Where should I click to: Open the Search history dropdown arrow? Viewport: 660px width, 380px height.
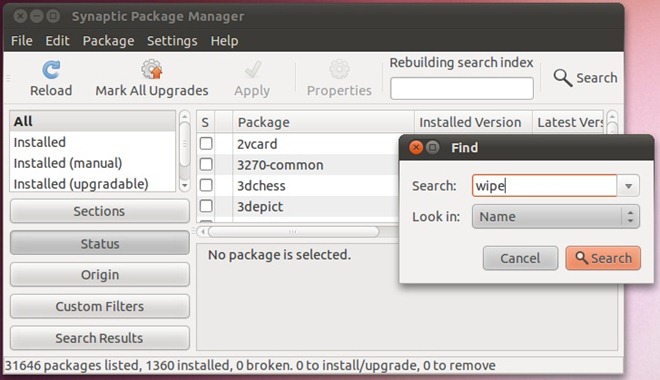628,186
